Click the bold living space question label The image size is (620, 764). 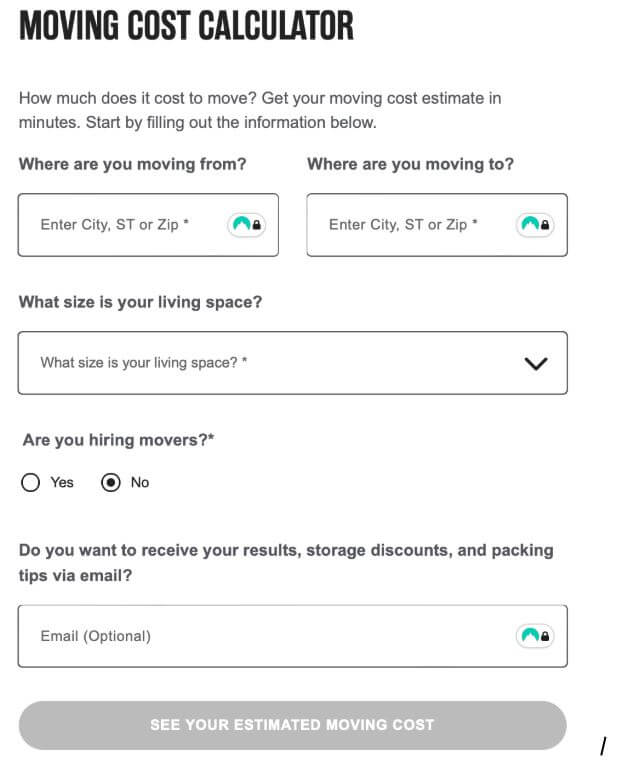140,302
